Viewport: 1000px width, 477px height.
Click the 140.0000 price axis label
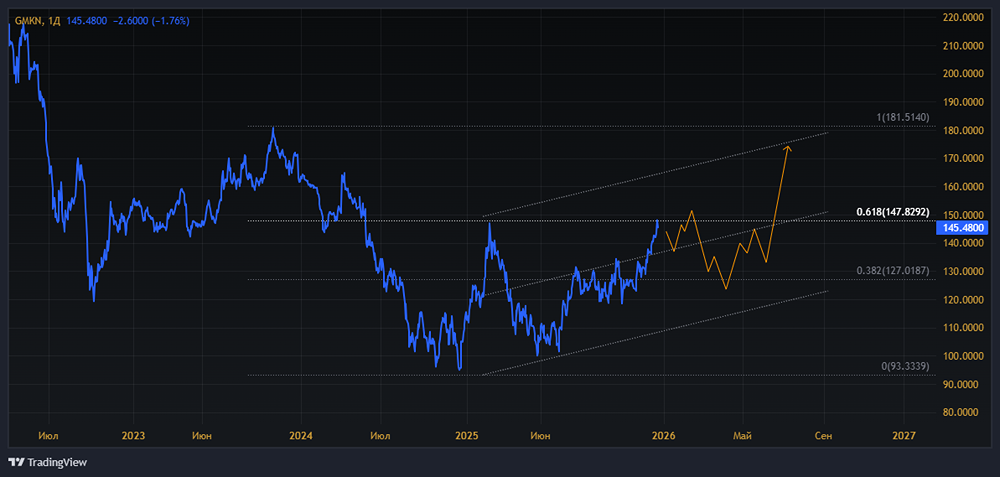(962, 243)
